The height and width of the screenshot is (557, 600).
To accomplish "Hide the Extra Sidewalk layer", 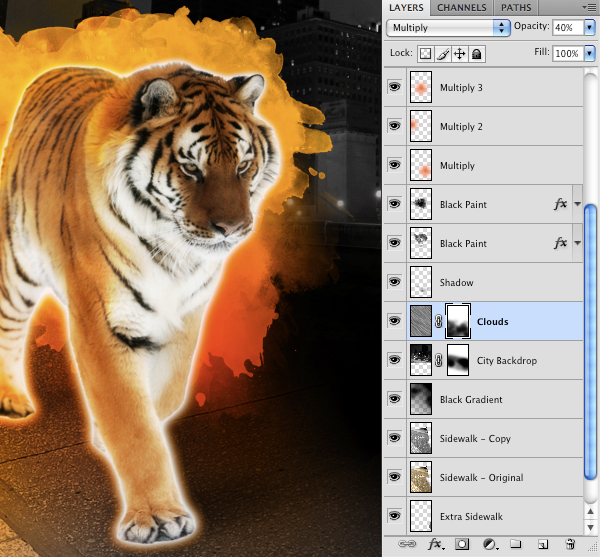I will (x=395, y=516).
